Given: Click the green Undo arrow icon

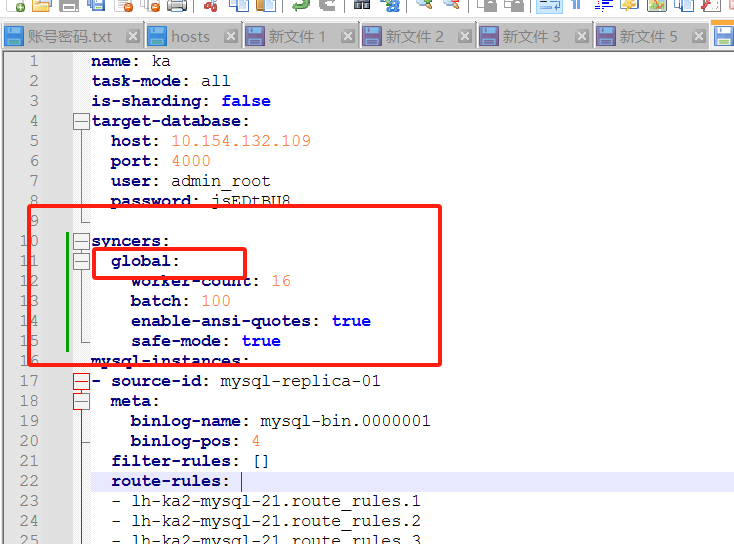Looking at the screenshot, I should [x=300, y=6].
